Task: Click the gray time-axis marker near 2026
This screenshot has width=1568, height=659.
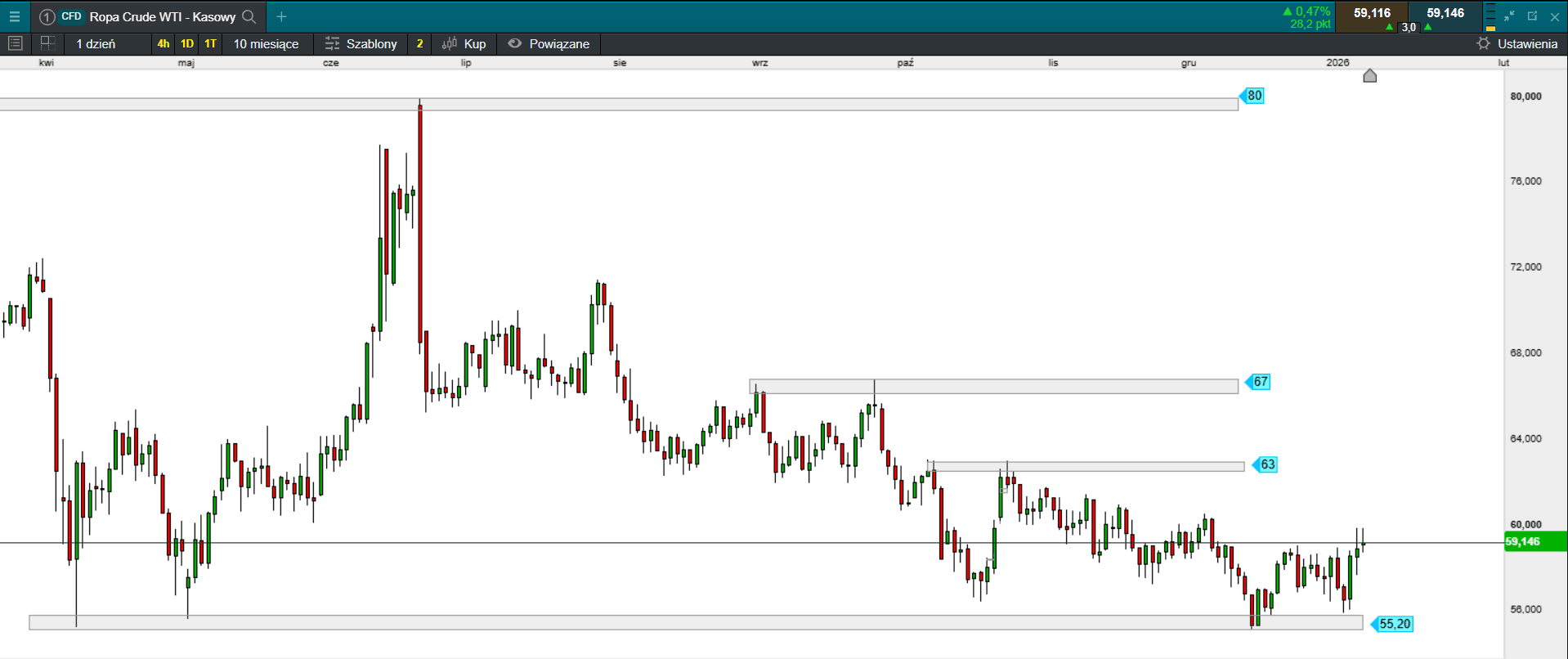Action: pos(1369,76)
